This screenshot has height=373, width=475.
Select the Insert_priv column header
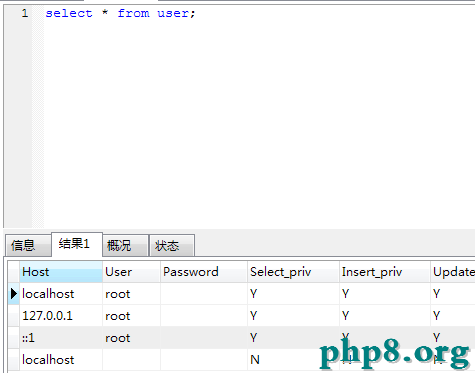[385, 272]
